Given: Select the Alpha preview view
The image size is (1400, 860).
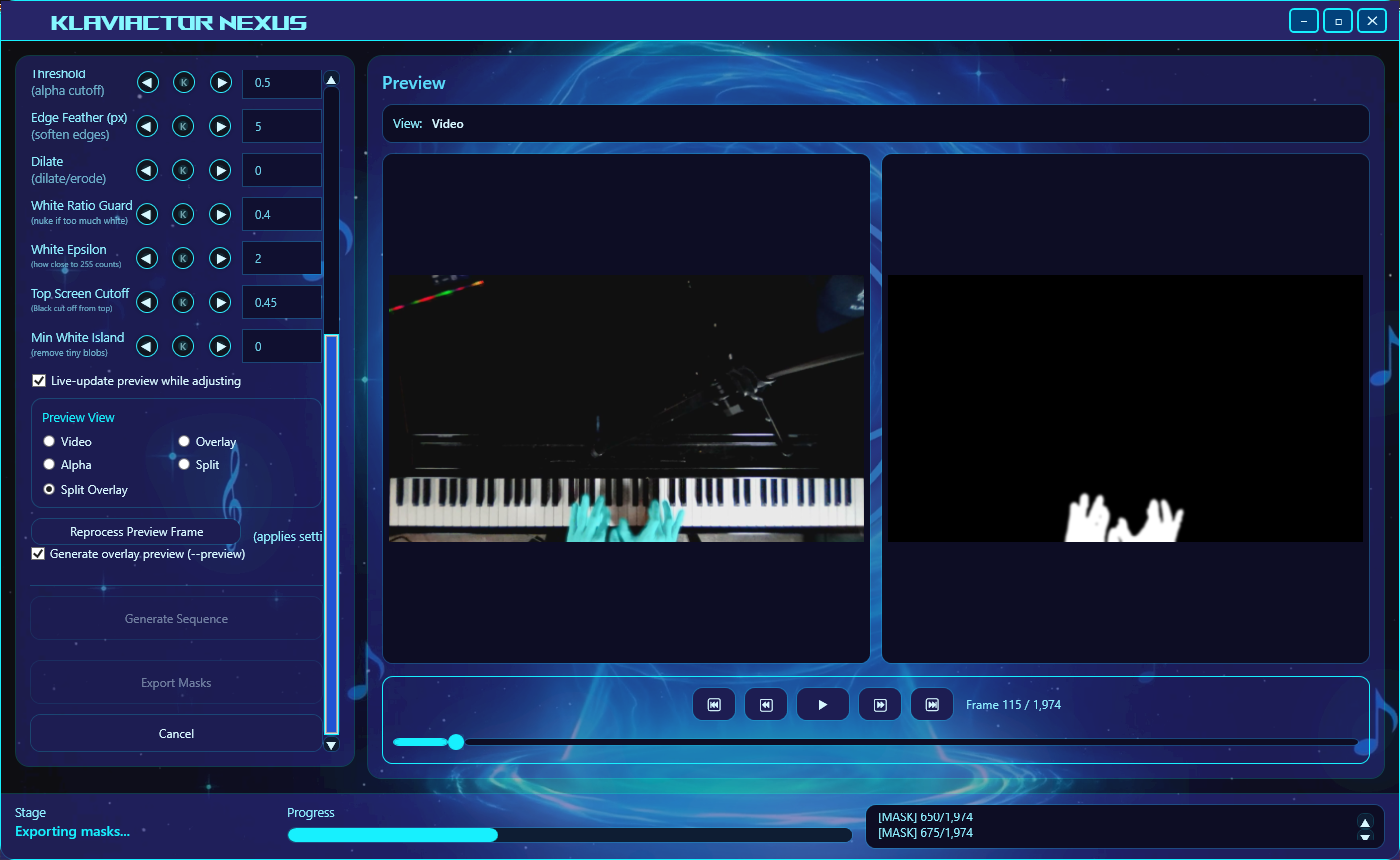Looking at the screenshot, I should pyautogui.click(x=48, y=464).
